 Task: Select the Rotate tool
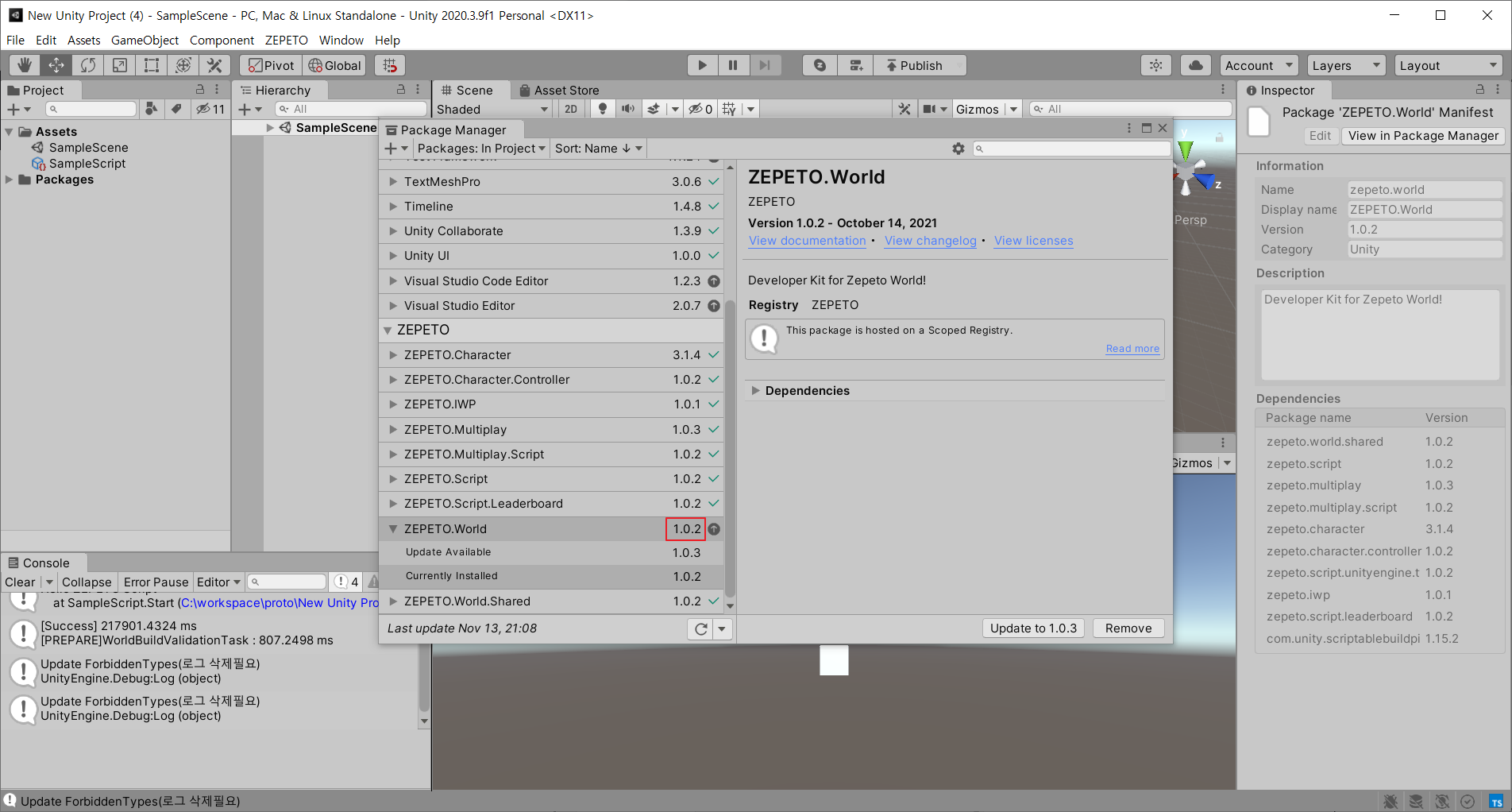88,65
